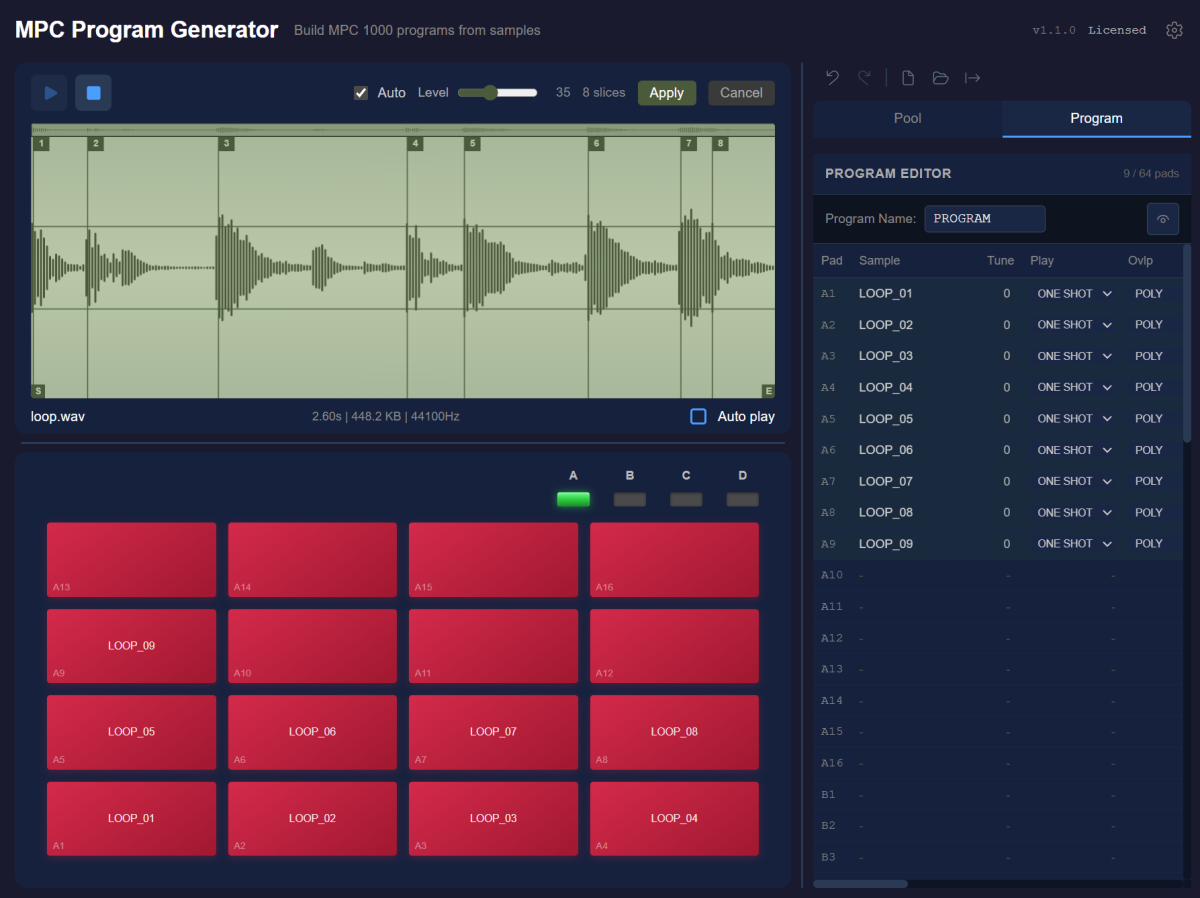Screen dimensions: 1200x898
Task: Select slice marker 7 on waveform
Action: (688, 144)
